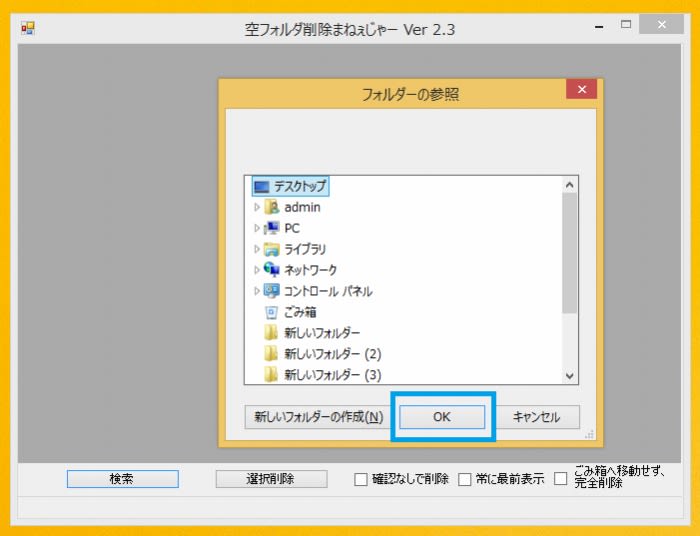The image size is (700, 536).
Task: Click the Libraries (ライブラリ) icon
Action: click(271, 249)
